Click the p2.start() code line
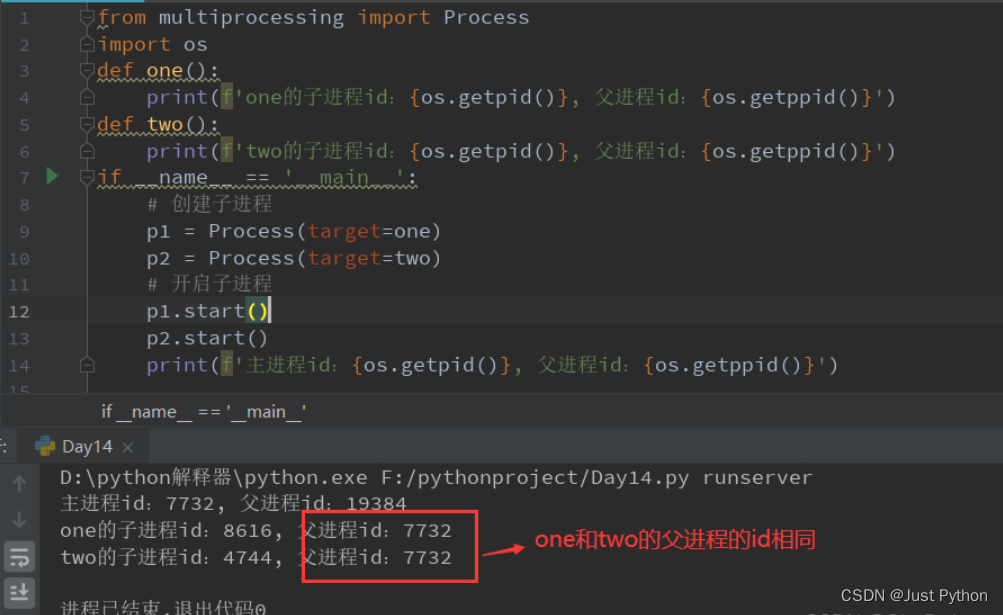The height and width of the screenshot is (615, 1003). click(207, 338)
